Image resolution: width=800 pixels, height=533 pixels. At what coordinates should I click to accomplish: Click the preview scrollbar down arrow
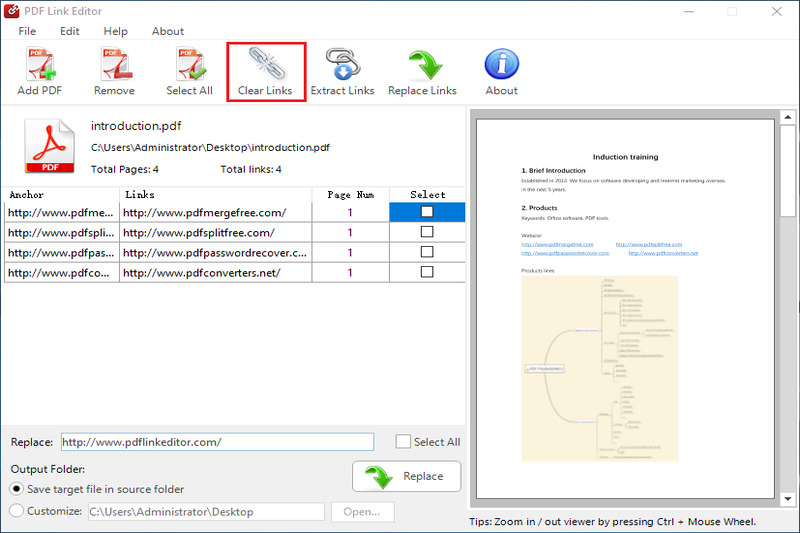coord(788,498)
